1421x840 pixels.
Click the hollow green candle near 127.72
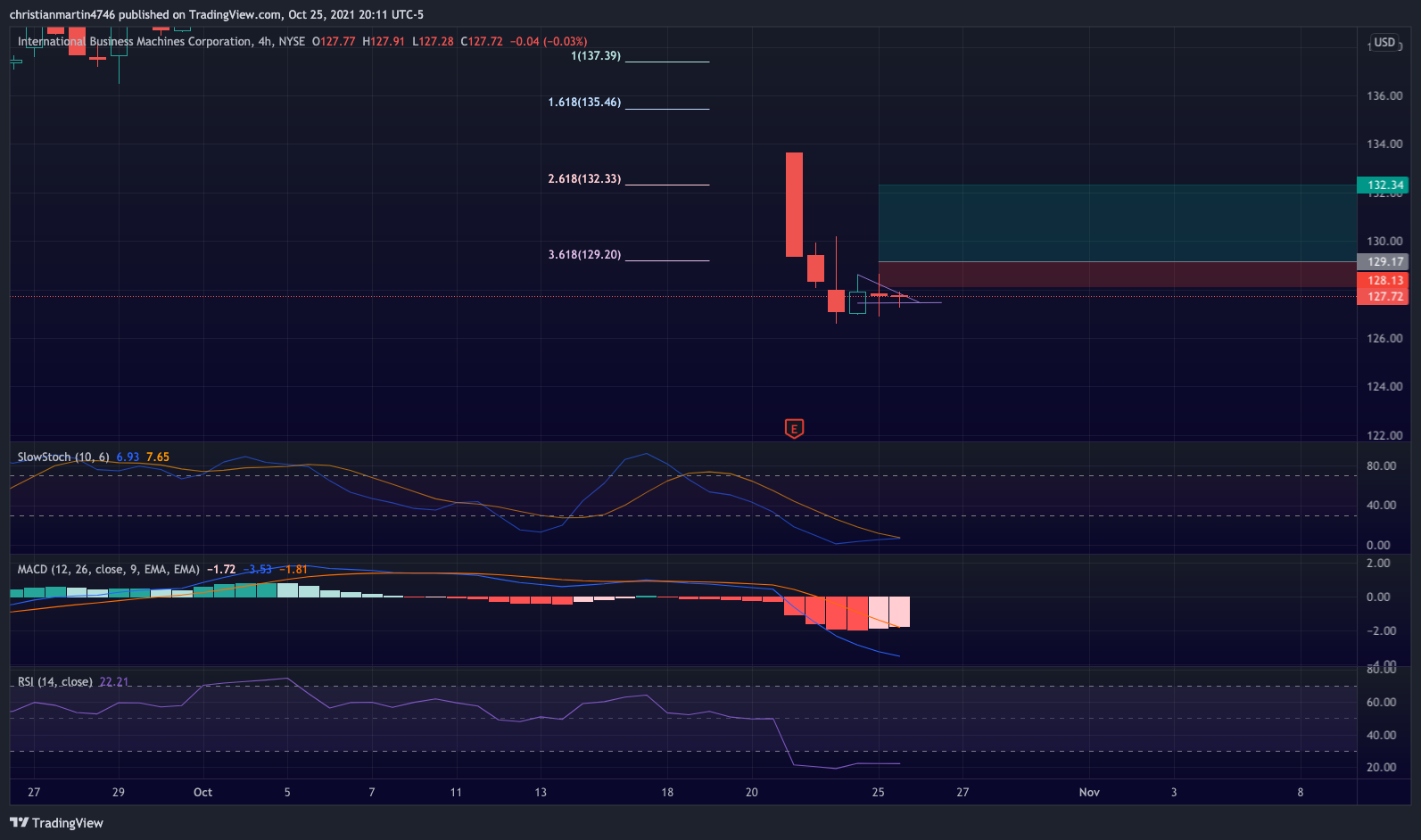click(857, 302)
